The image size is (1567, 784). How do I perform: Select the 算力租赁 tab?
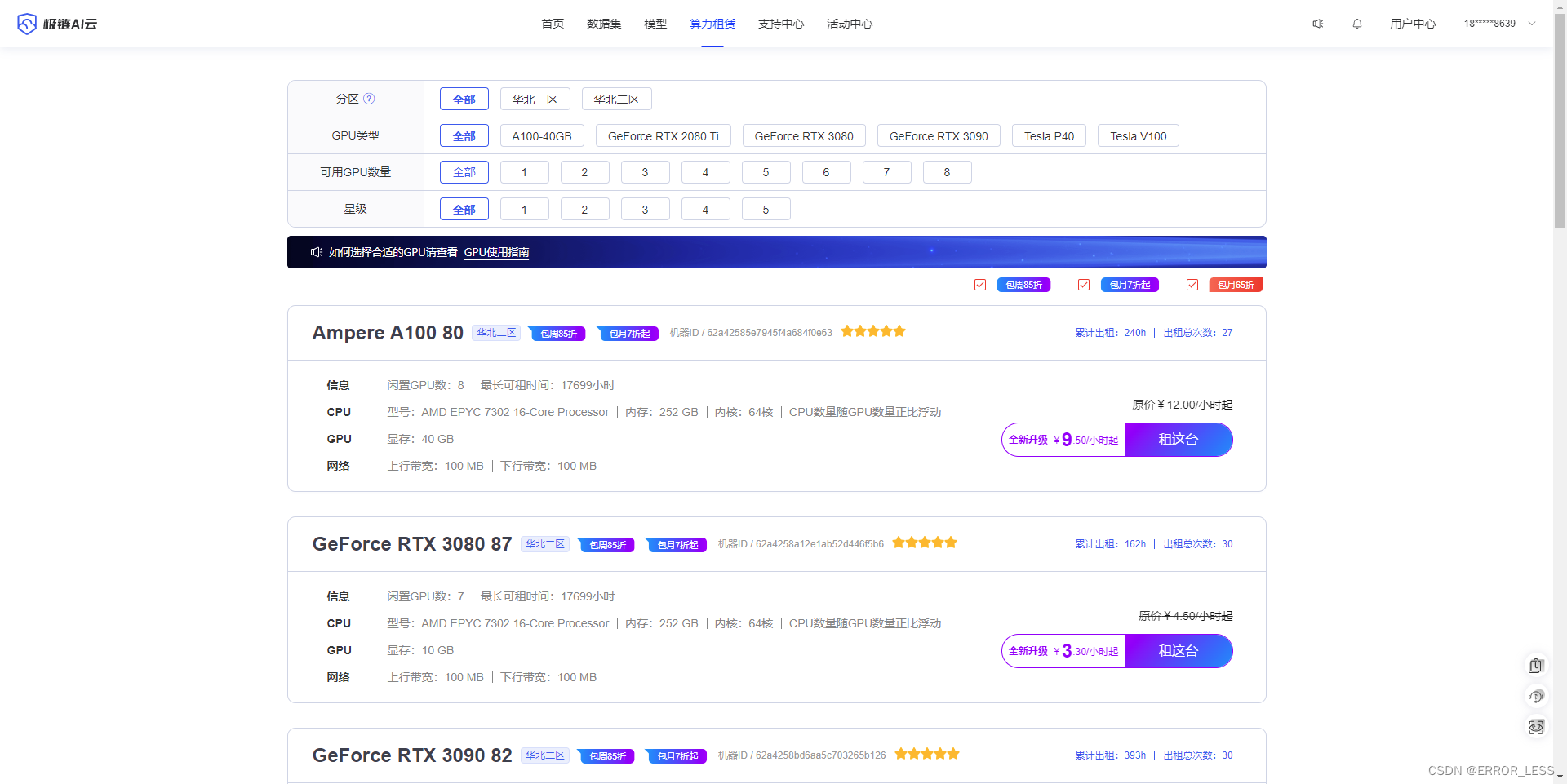point(712,24)
